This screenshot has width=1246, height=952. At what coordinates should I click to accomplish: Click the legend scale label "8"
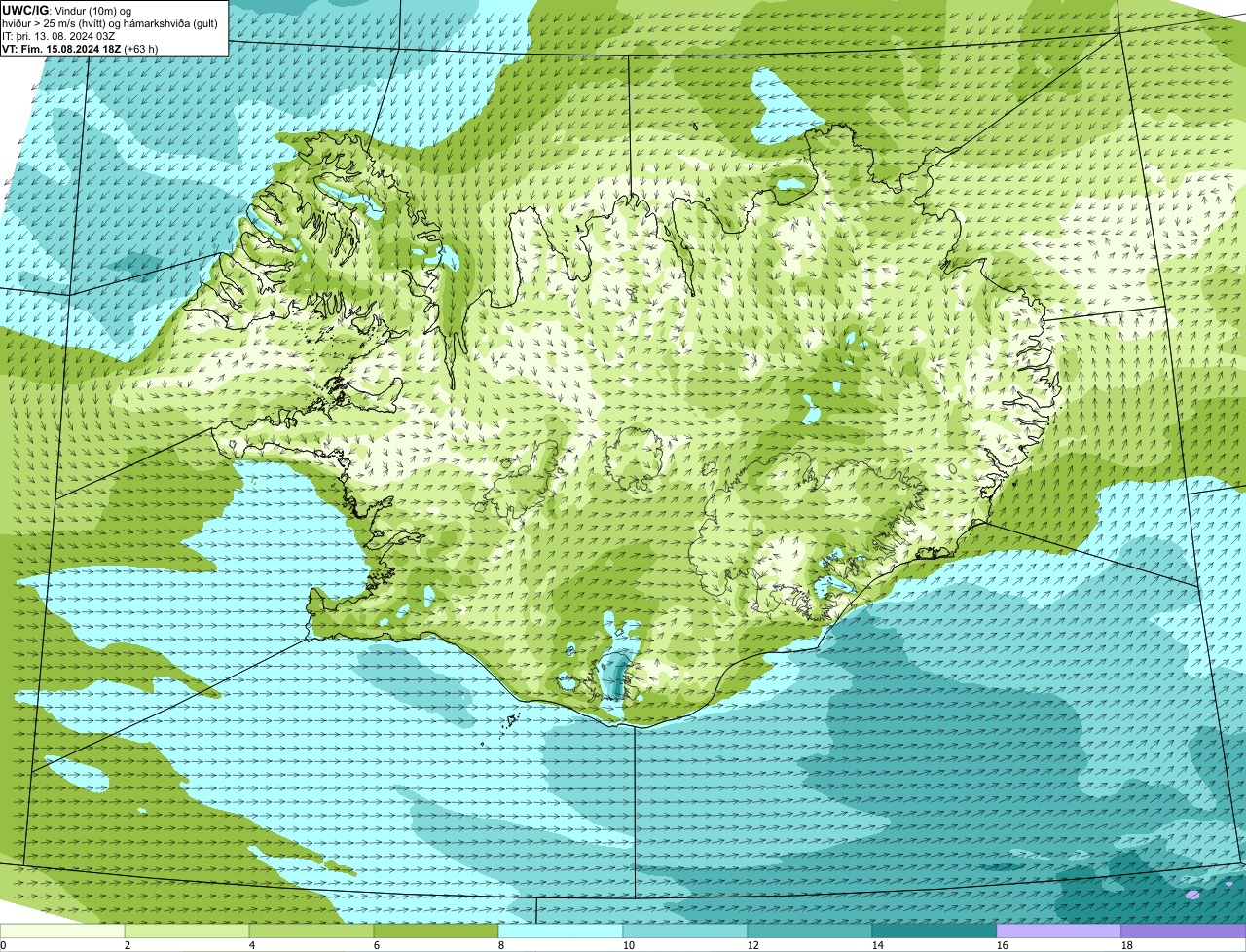point(501,945)
